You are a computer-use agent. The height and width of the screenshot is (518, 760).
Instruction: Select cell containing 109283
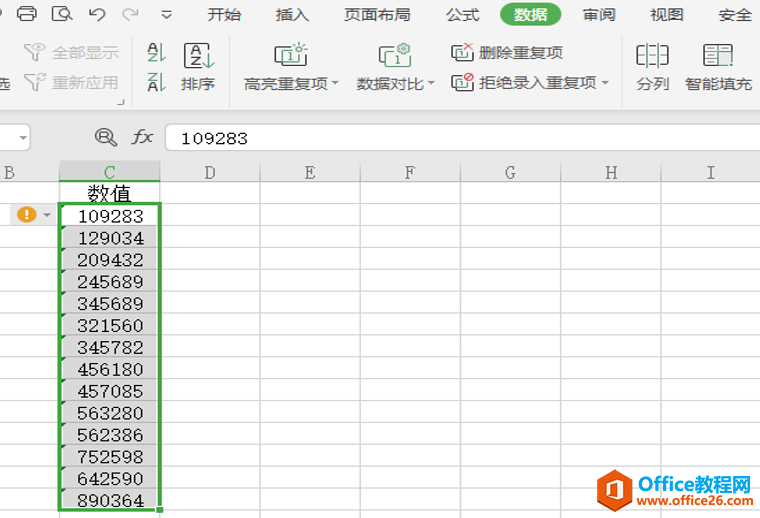110,216
